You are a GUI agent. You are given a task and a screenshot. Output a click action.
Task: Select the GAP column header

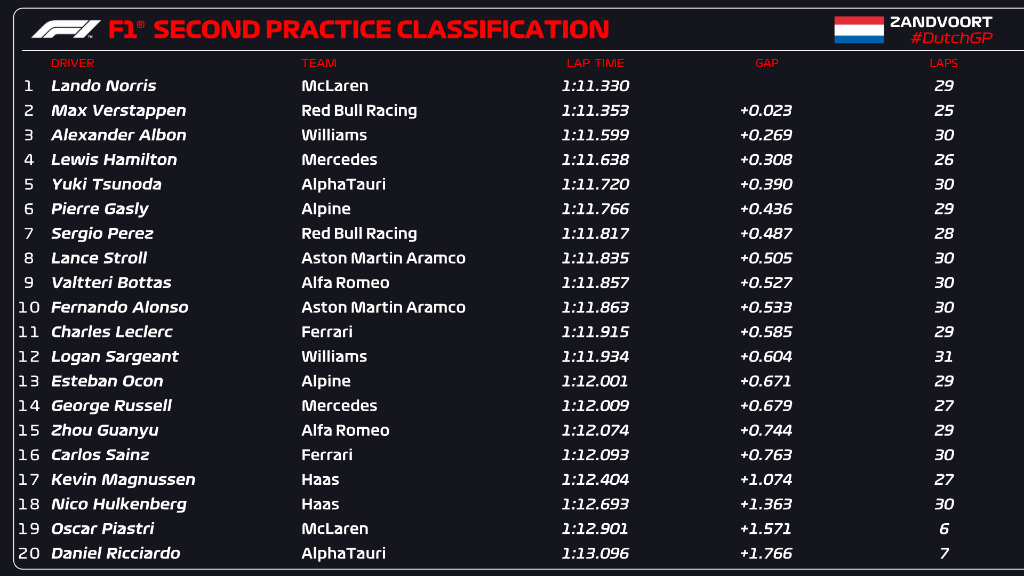(767, 63)
